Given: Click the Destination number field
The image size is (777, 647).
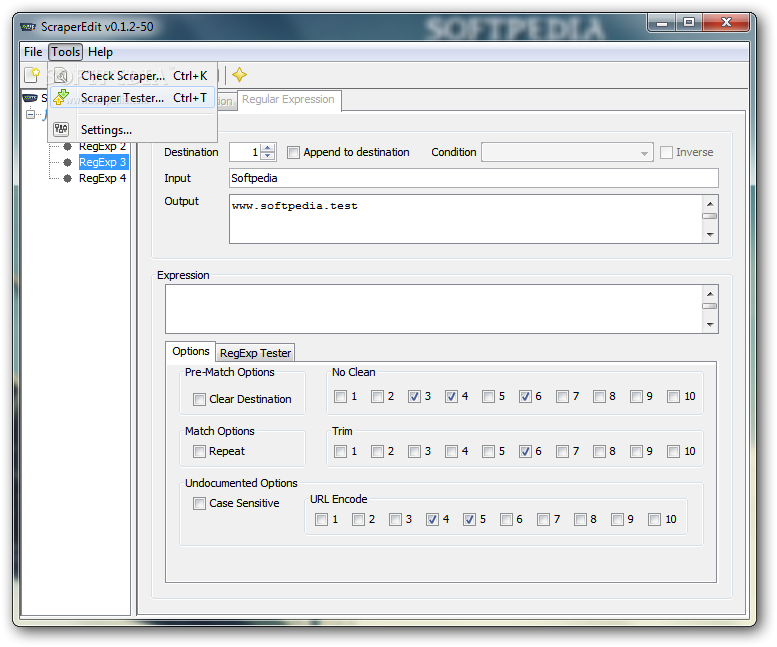Looking at the screenshot, I should (x=245, y=152).
